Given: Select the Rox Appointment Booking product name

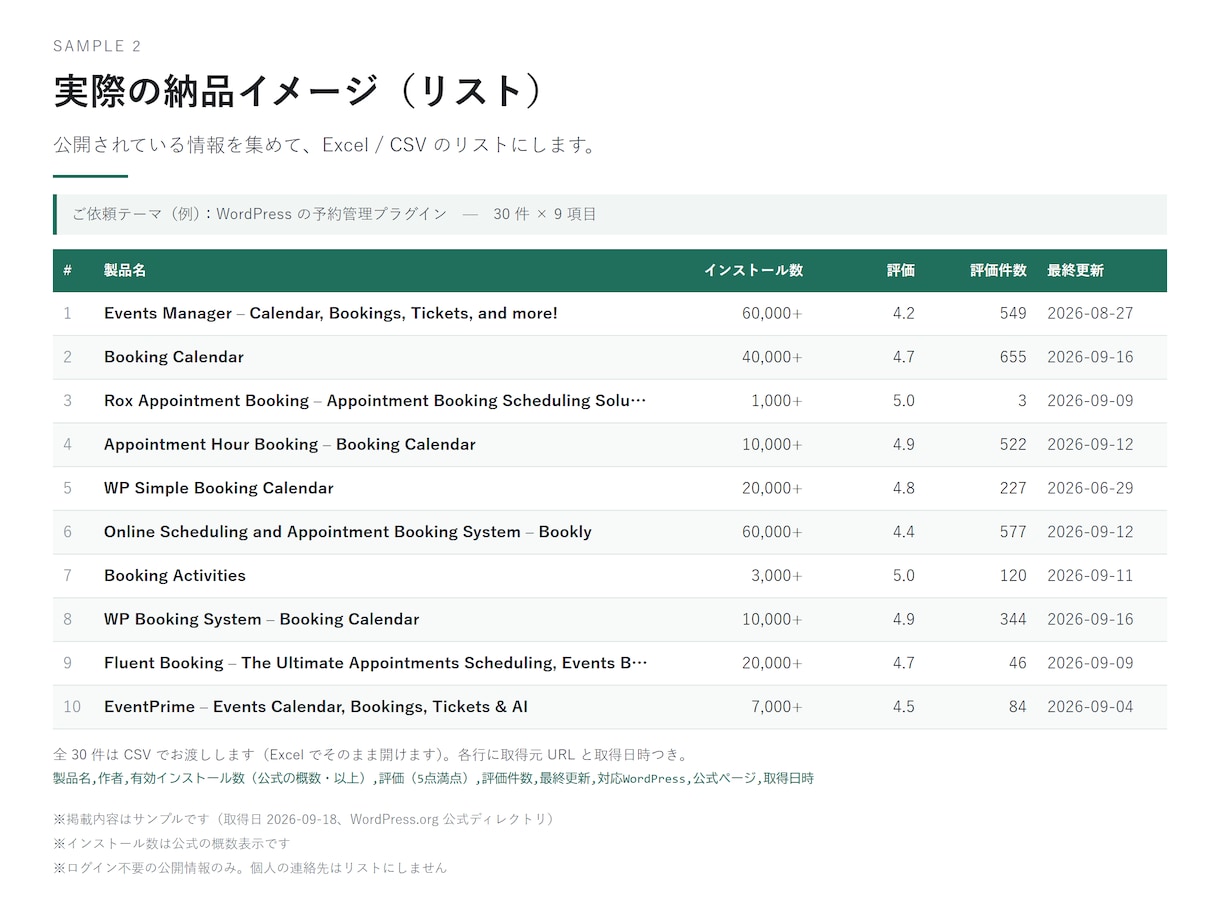Looking at the screenshot, I should click(375, 401).
